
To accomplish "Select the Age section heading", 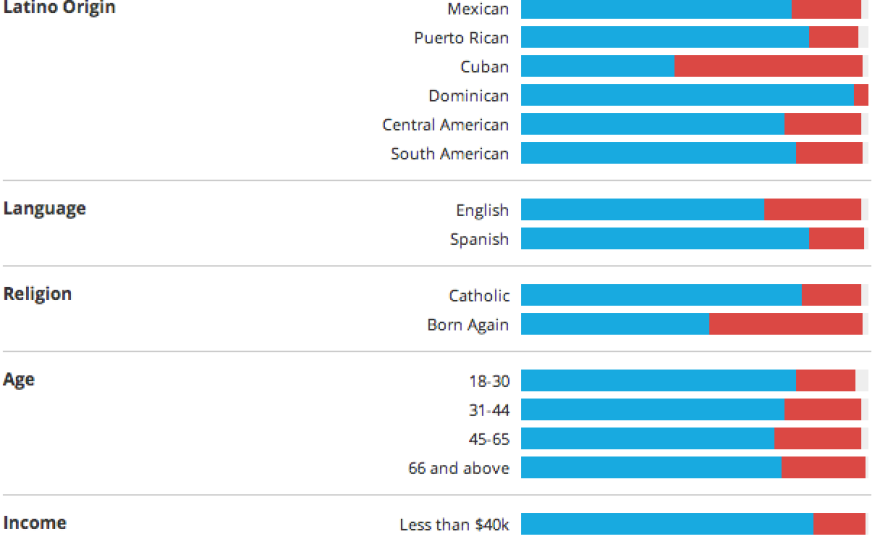I will point(19,380).
